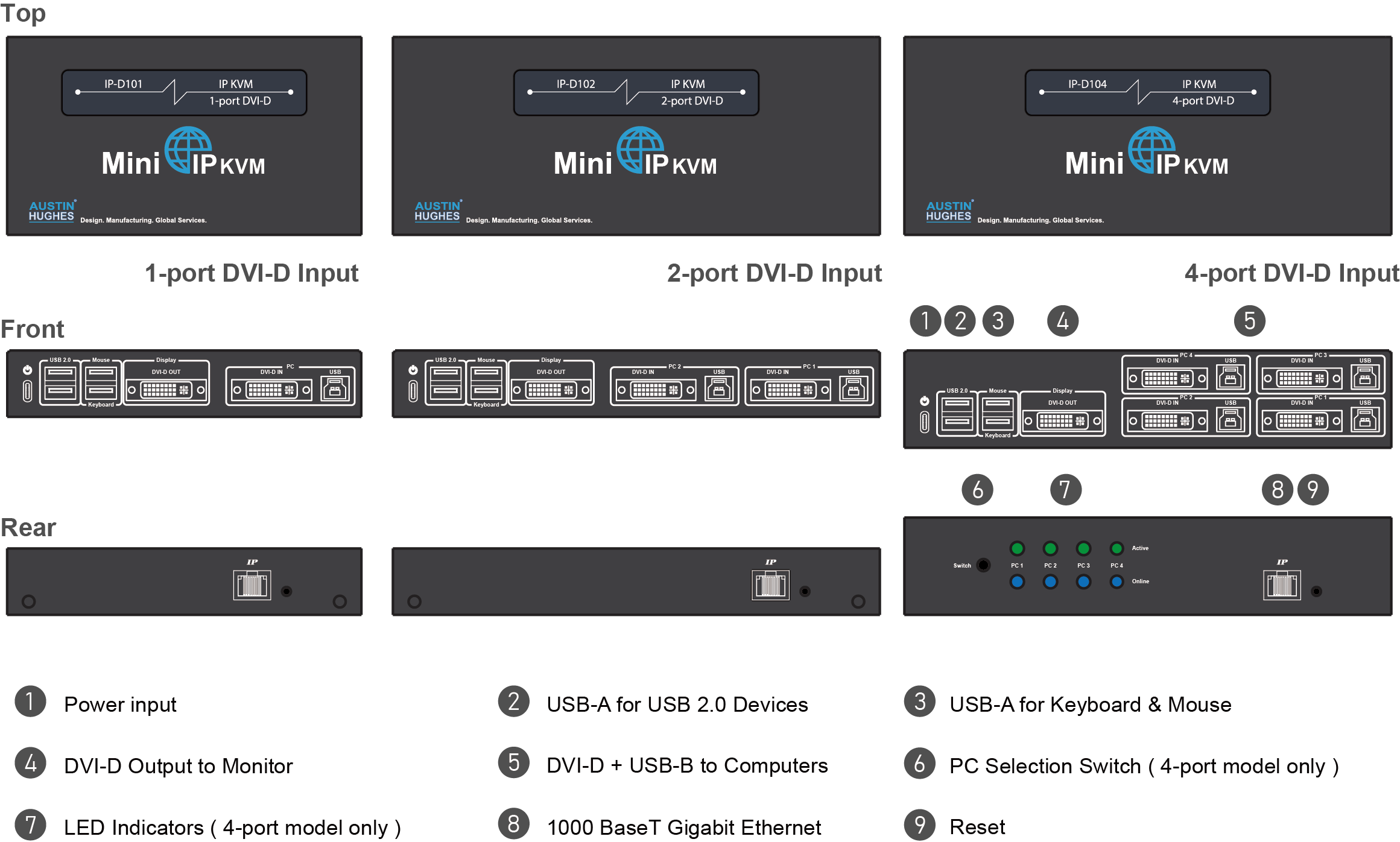Select the PC 1 USB-B port on the 2-port model

tap(854, 389)
